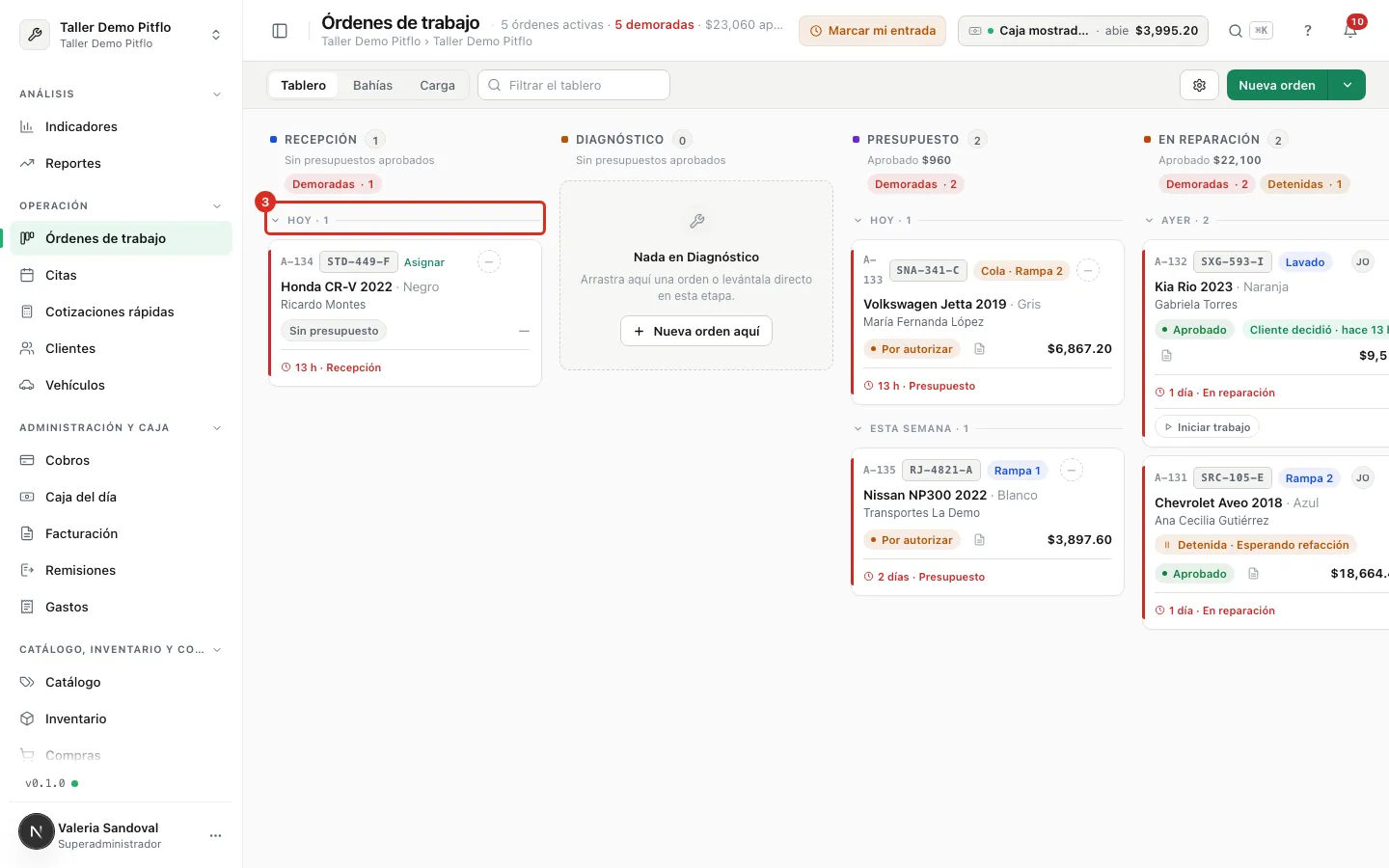
Task: Switch to the Bahías tab
Action: click(372, 85)
